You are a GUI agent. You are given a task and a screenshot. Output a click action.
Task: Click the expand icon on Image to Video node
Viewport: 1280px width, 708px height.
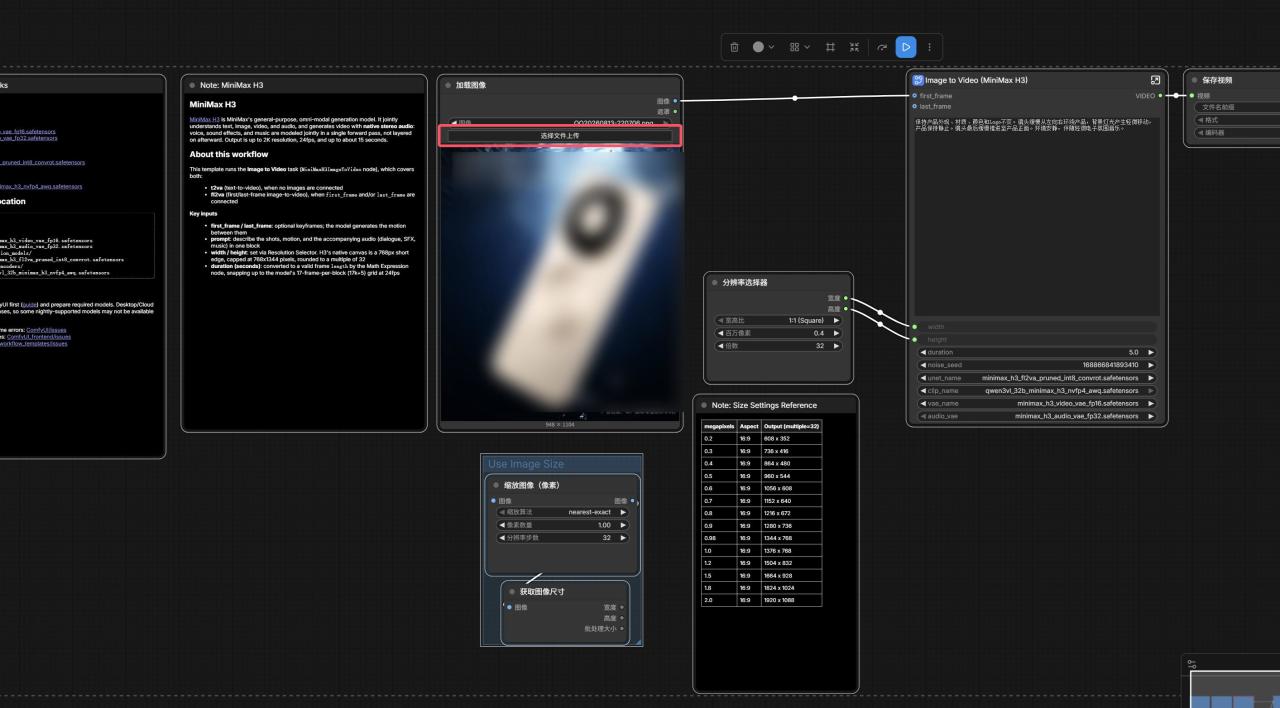point(1155,80)
